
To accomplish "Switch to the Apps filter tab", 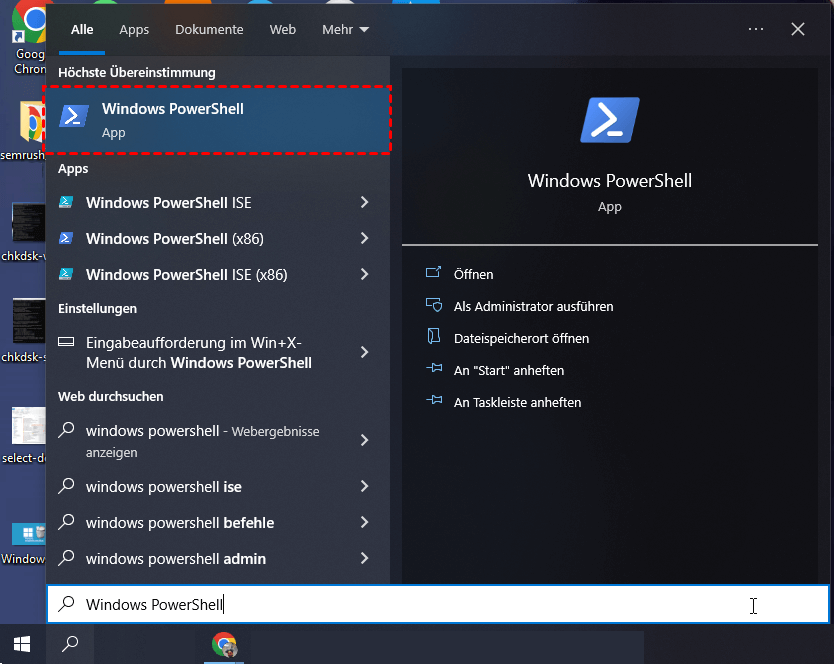I will (134, 30).
